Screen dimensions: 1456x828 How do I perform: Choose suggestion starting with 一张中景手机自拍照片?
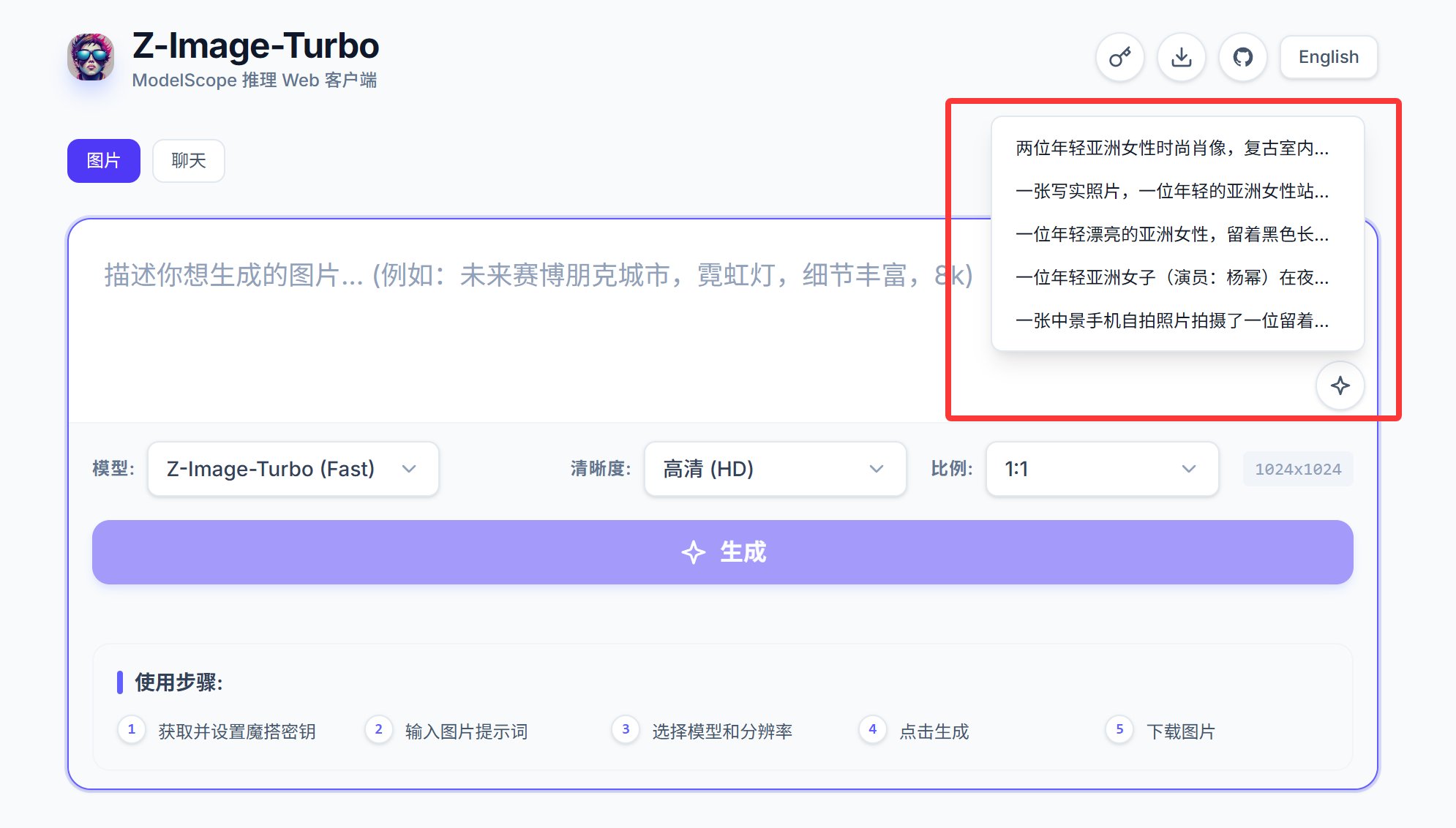[1172, 321]
